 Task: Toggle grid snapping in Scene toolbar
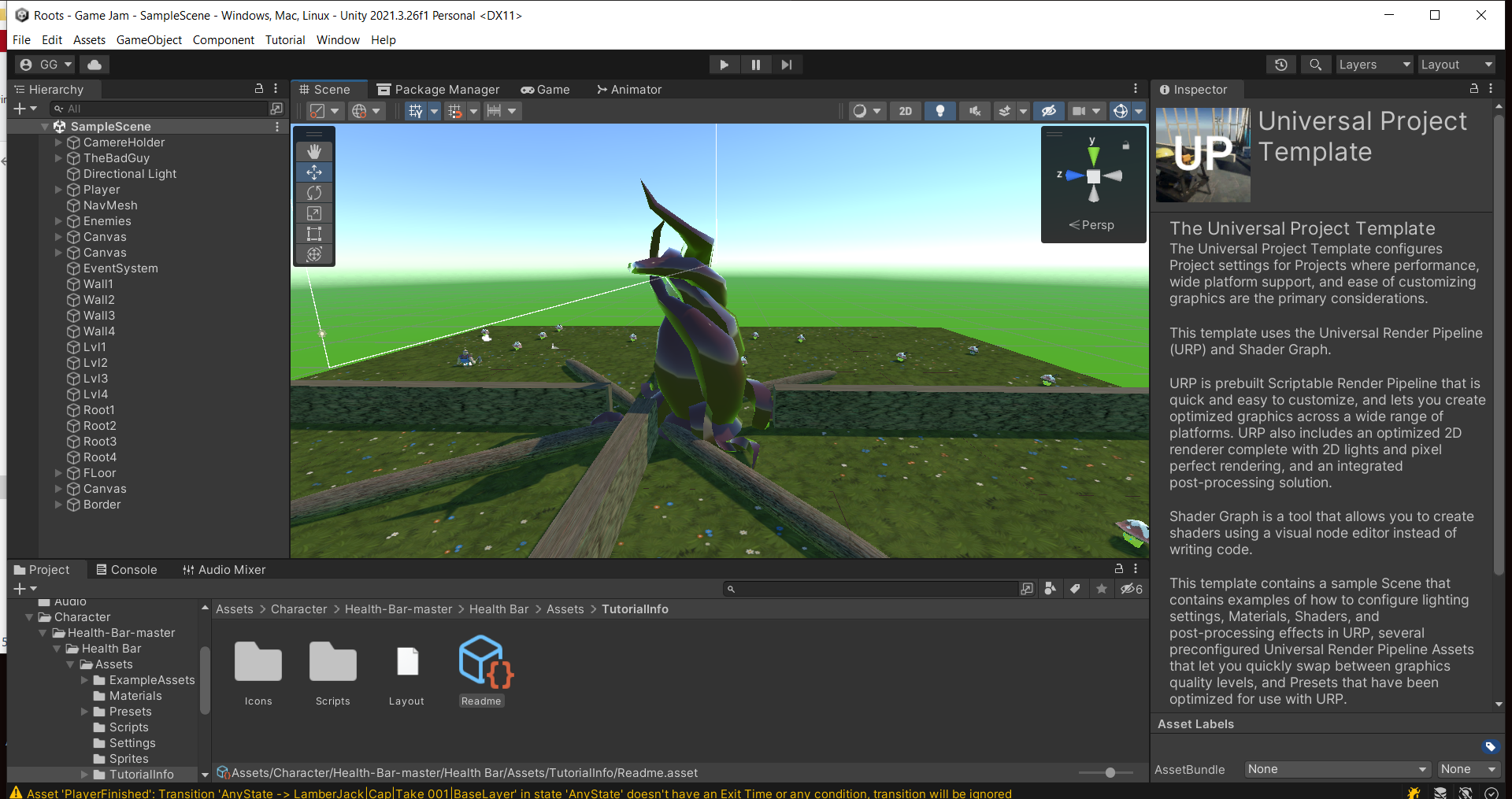point(455,111)
